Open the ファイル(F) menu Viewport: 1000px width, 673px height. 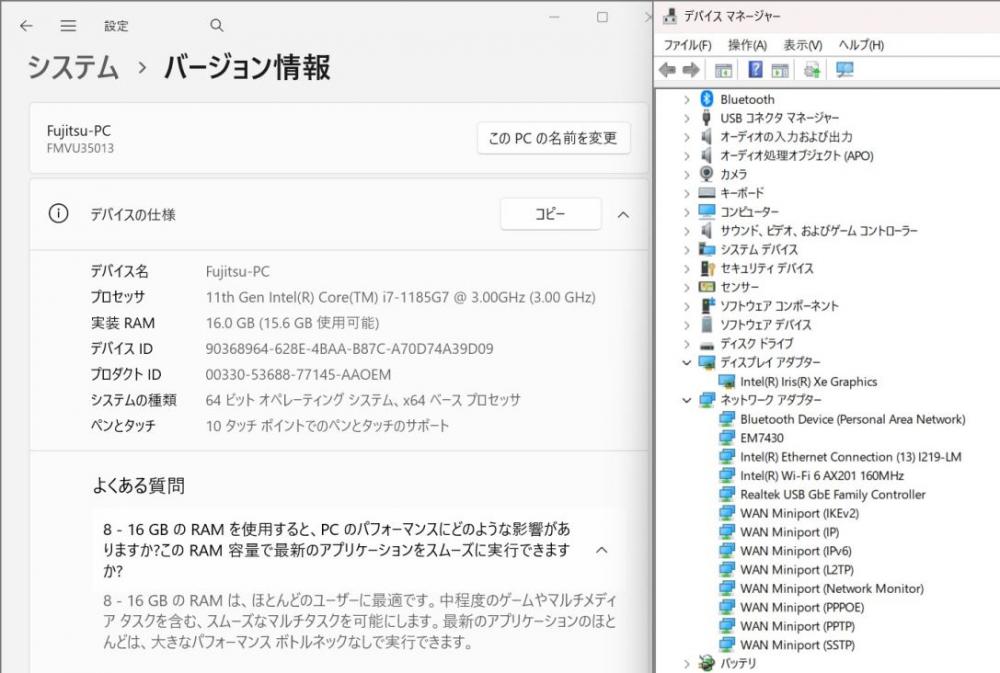(x=687, y=45)
